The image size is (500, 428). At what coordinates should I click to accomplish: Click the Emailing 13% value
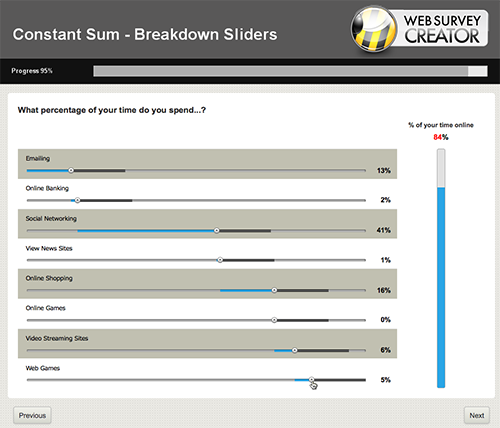click(384, 171)
